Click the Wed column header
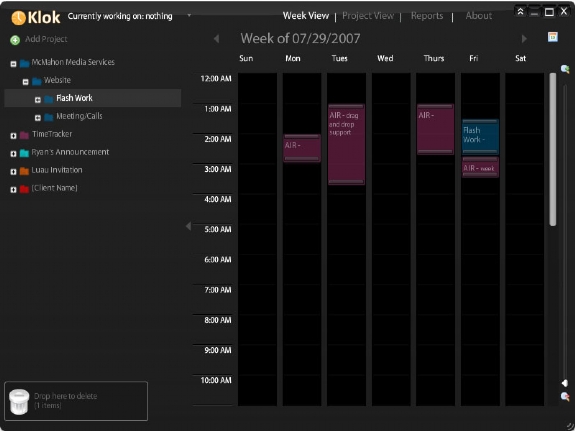The height and width of the screenshot is (431, 575). (x=385, y=58)
